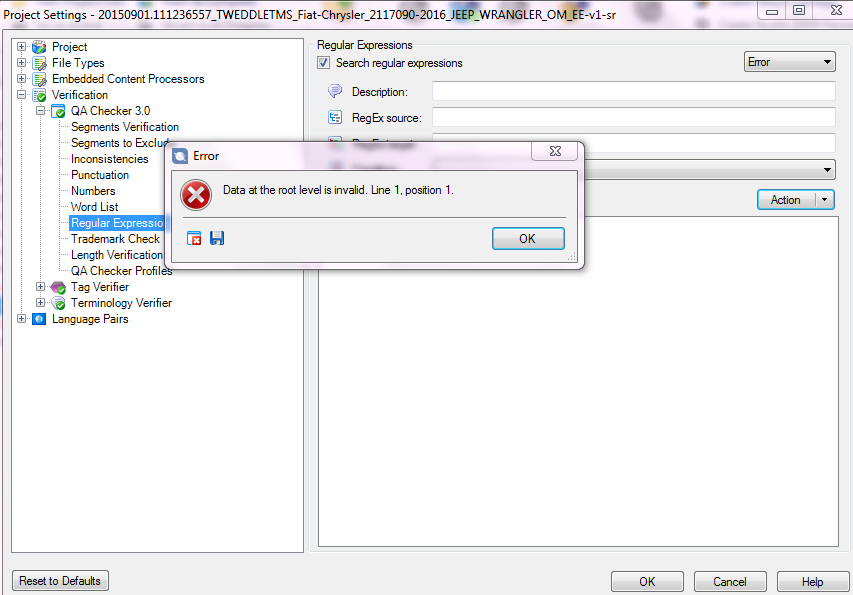Expand the Language Pairs node
The width and height of the screenshot is (853, 595).
click(21, 319)
